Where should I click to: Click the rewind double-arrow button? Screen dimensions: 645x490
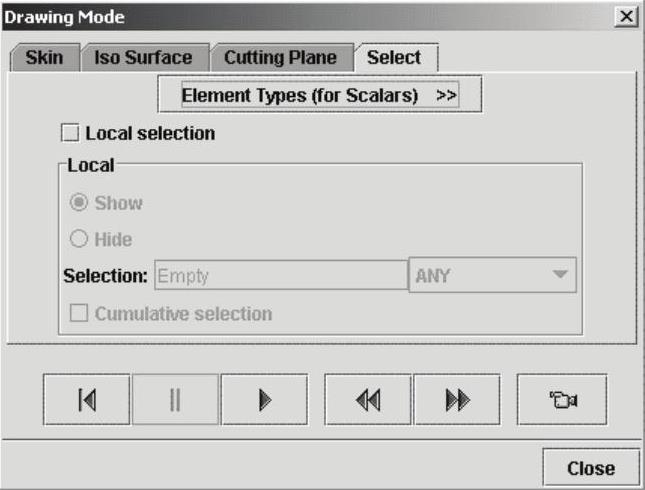tap(368, 400)
